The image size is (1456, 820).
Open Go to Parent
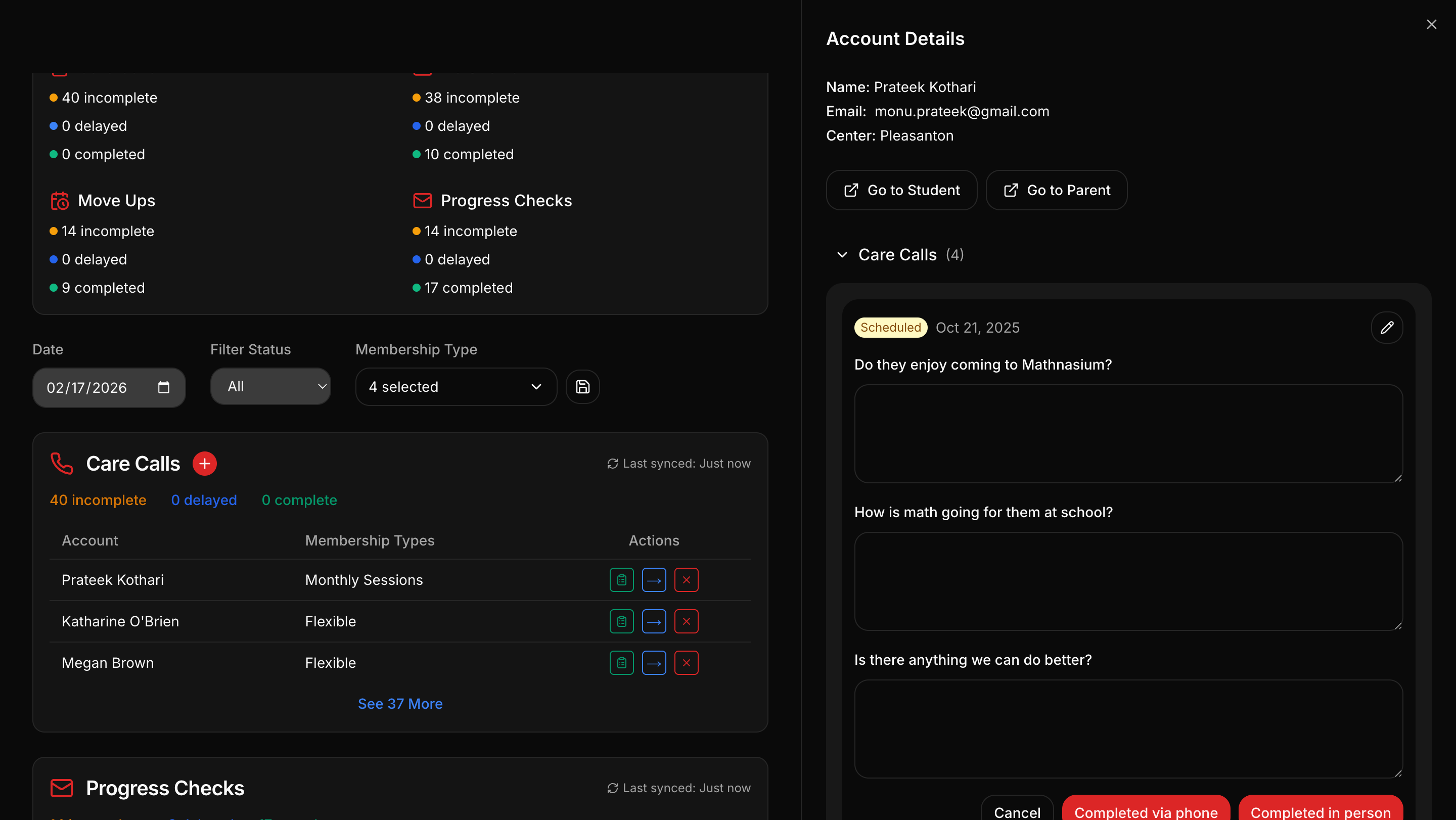[x=1056, y=190]
